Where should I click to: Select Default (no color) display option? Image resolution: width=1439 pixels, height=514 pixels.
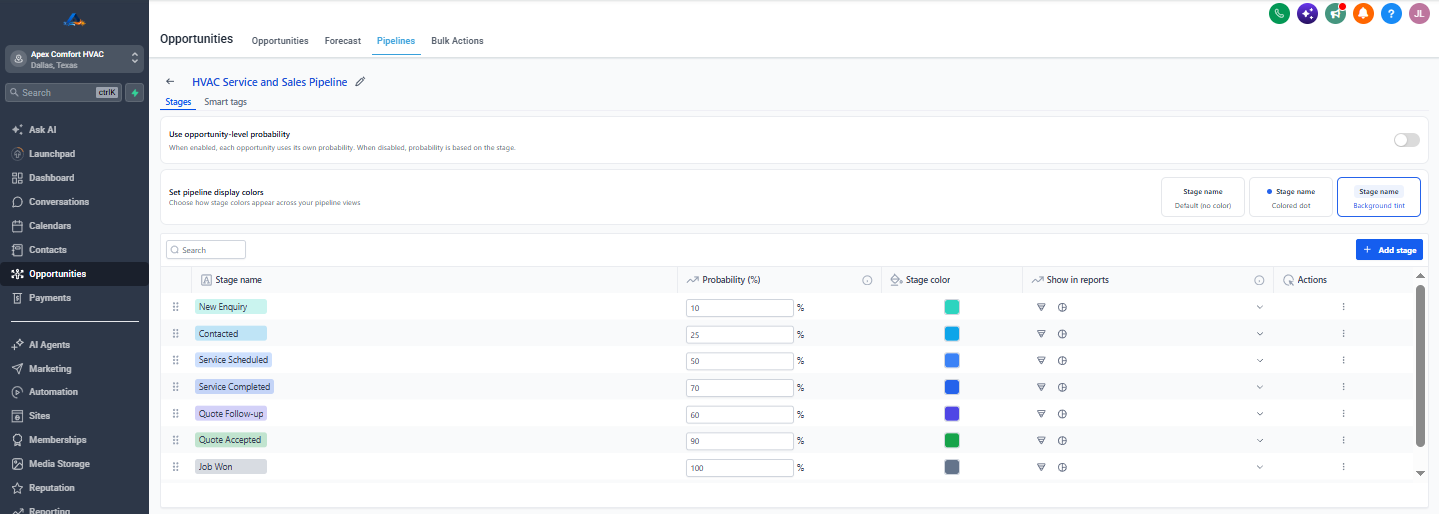pos(1203,197)
